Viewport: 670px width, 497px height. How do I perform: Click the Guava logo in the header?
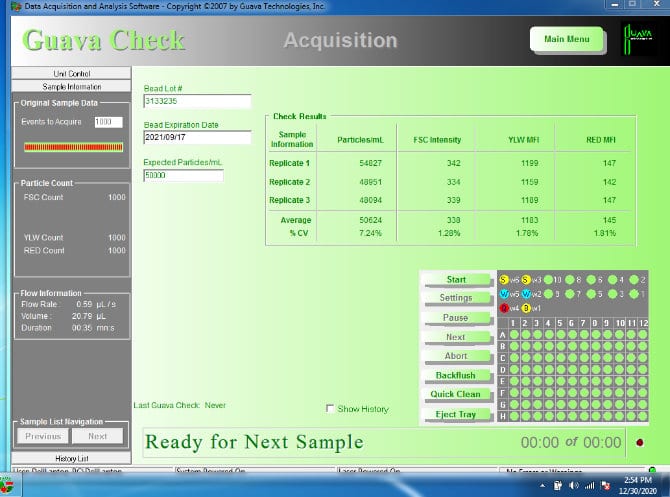coord(638,39)
